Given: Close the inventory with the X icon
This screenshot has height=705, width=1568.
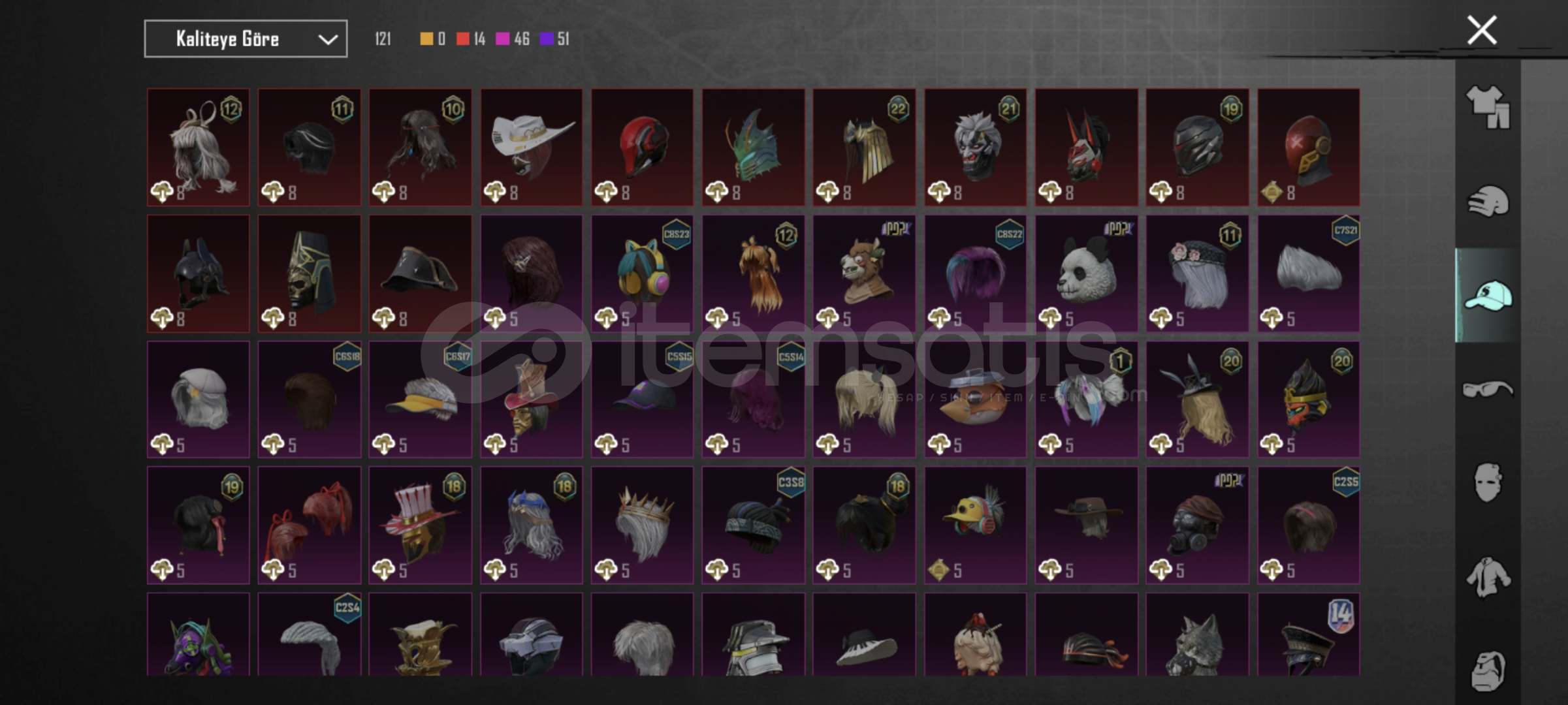Looking at the screenshot, I should click(1482, 30).
